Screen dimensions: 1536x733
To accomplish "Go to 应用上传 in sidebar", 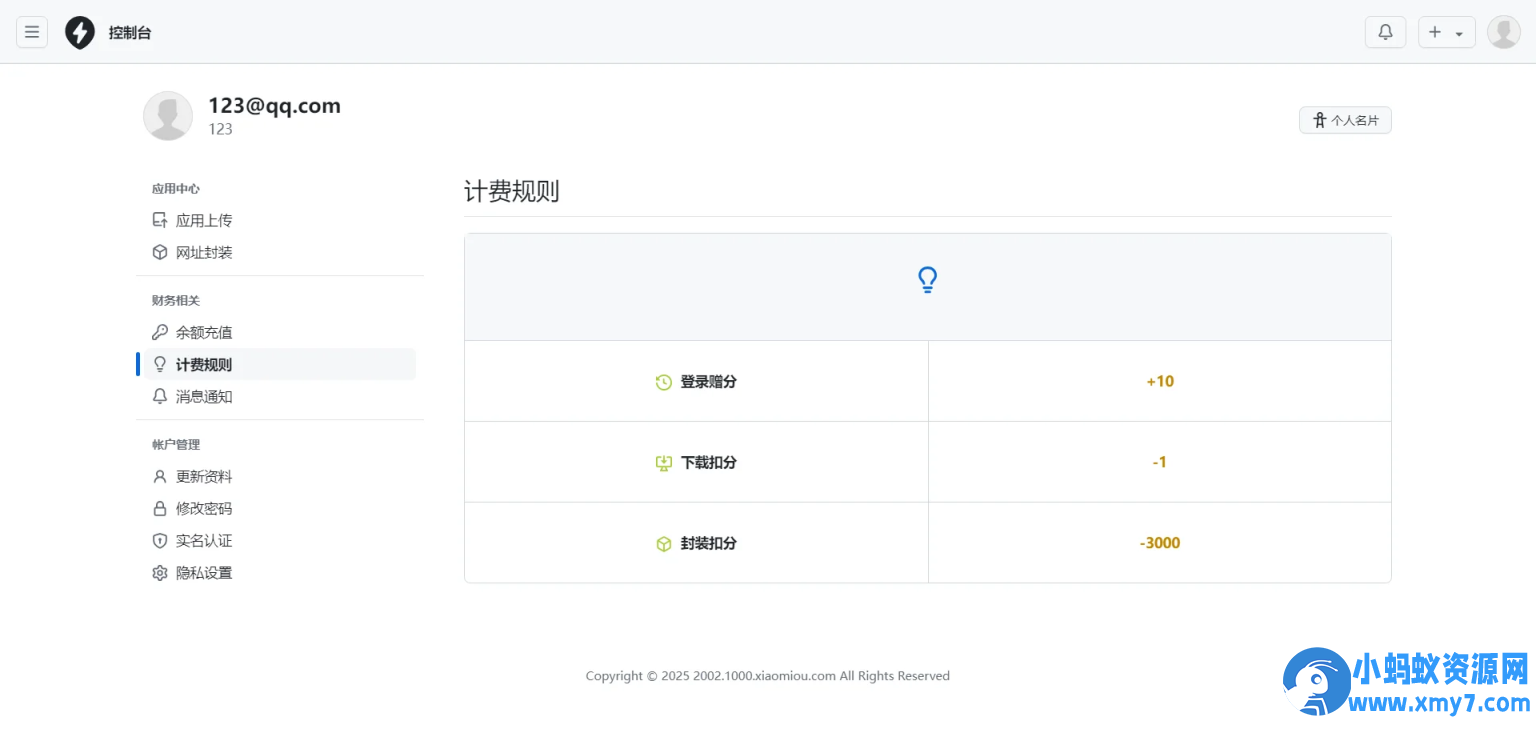I will pyautogui.click(x=279, y=220).
